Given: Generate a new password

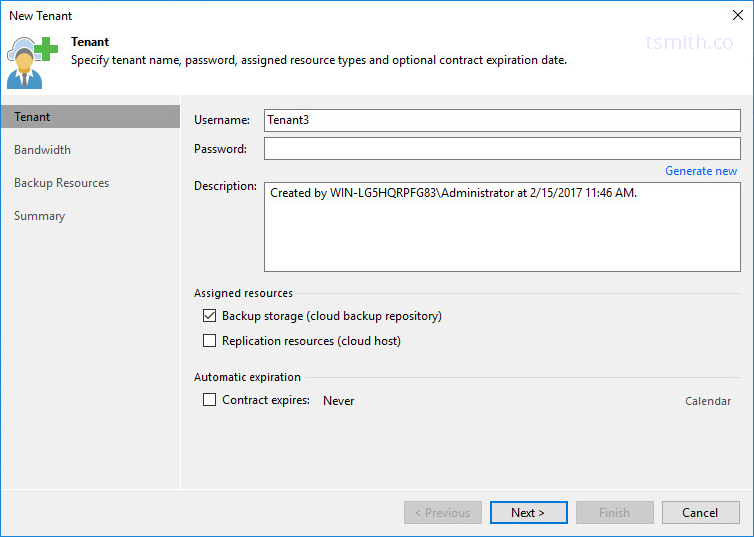Looking at the screenshot, I should coord(701,171).
